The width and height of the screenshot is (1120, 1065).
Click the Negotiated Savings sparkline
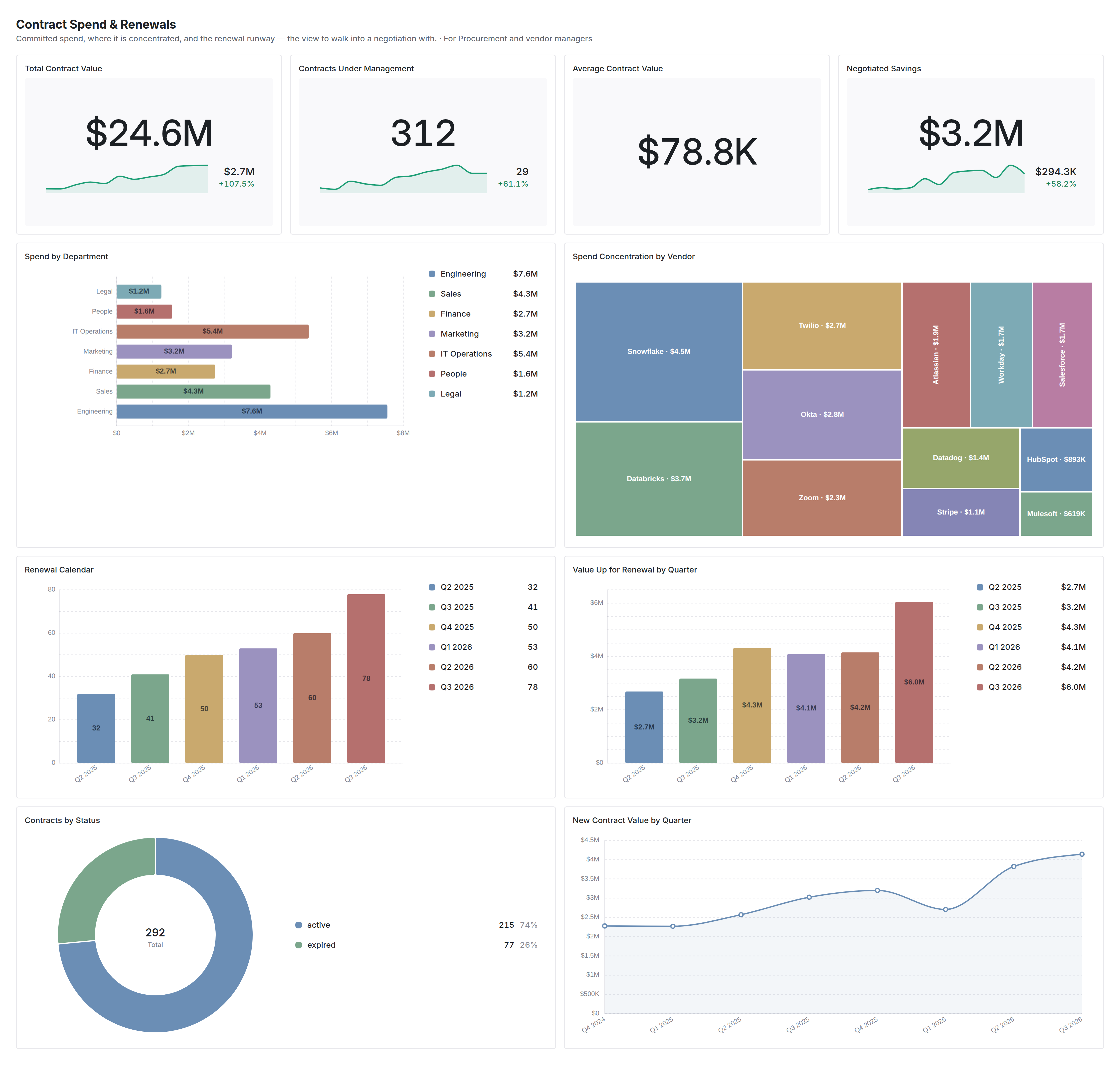946,179
